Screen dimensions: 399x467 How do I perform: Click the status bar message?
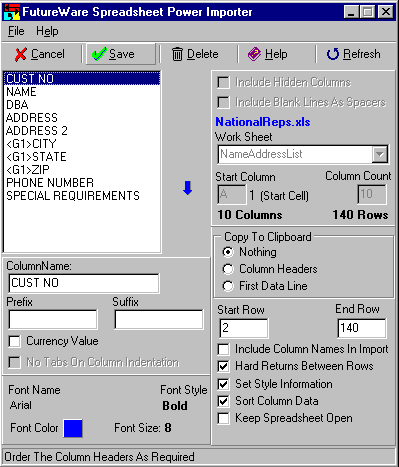(99, 457)
